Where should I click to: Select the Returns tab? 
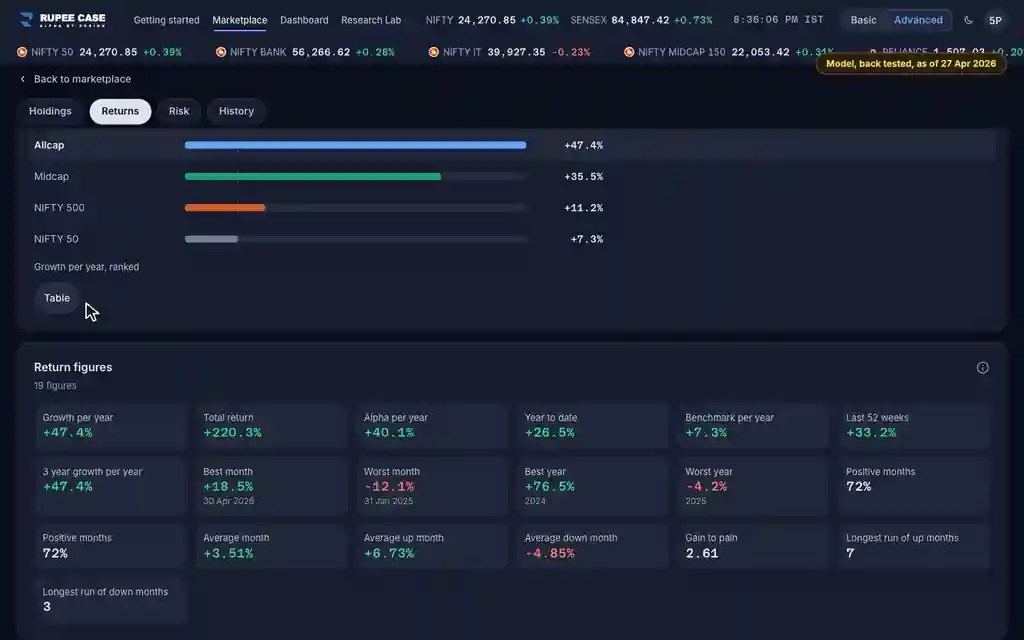120,111
